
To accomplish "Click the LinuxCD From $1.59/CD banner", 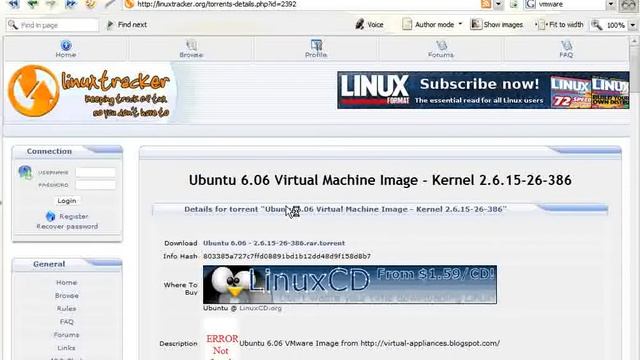I will pyautogui.click(x=350, y=284).
